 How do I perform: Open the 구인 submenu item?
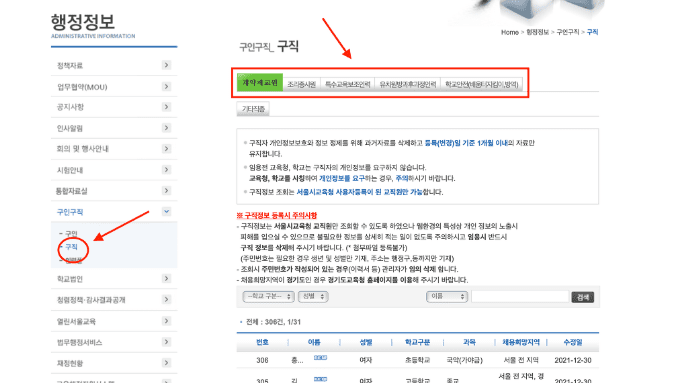71,233
